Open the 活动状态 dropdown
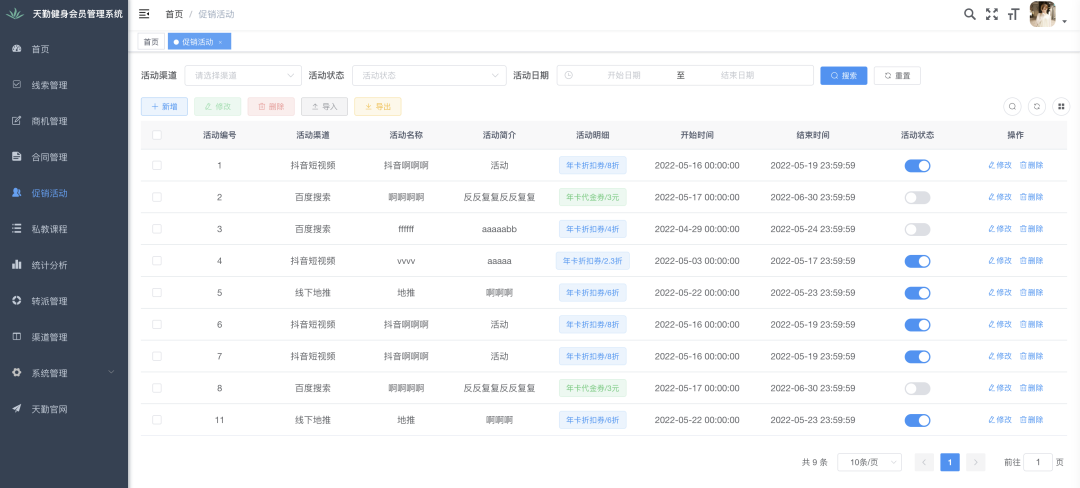This screenshot has width=1080, height=488. coord(429,75)
